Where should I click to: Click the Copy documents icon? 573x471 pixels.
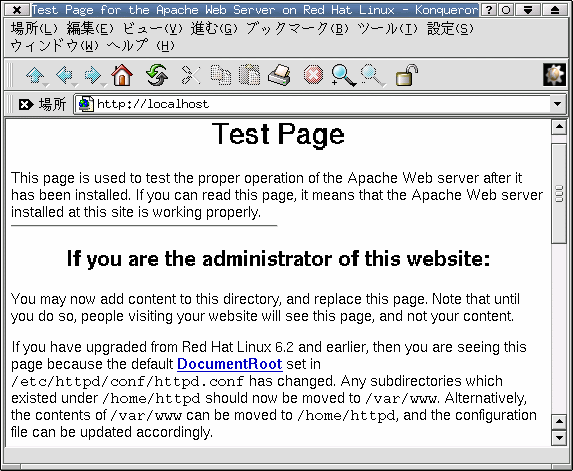(x=221, y=75)
